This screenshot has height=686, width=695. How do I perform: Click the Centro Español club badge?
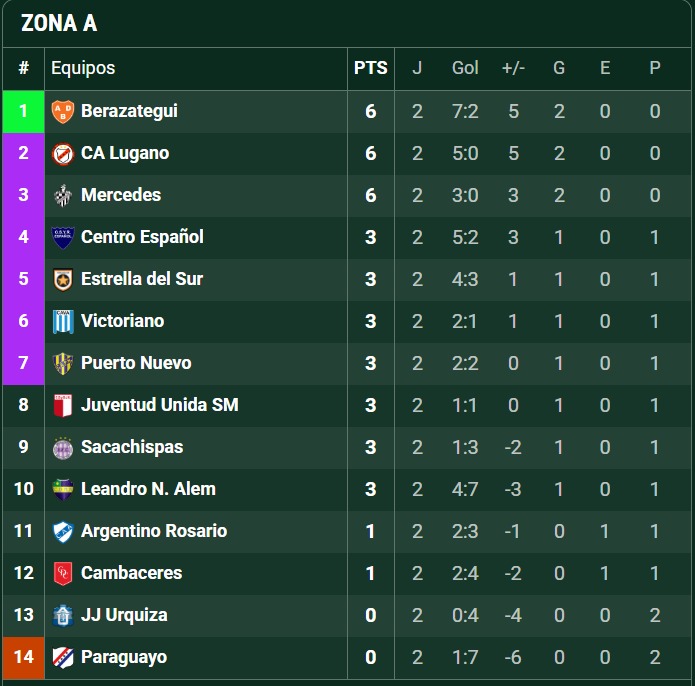[63, 238]
